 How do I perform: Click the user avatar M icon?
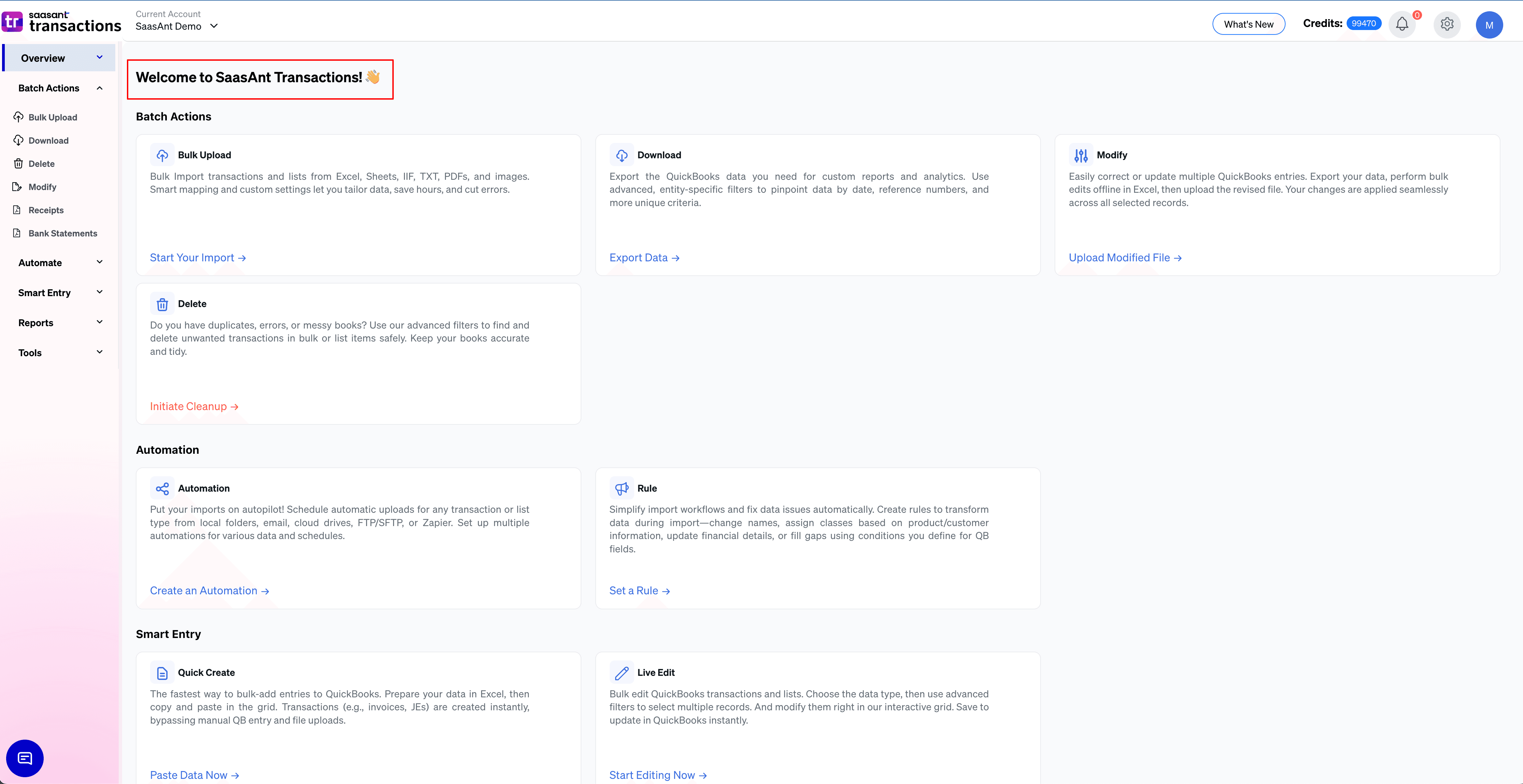1489,25
